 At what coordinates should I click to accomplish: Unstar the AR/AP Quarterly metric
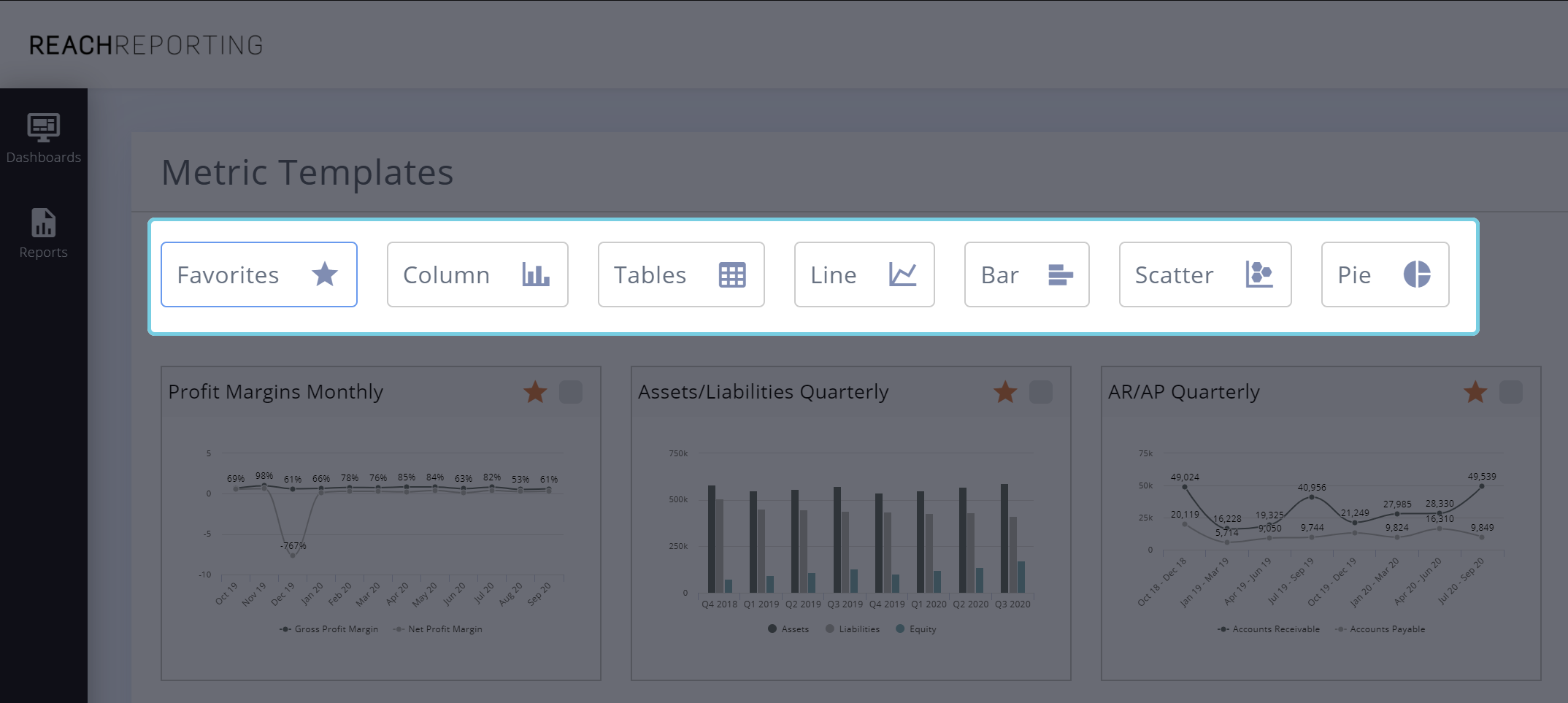[x=1474, y=392]
